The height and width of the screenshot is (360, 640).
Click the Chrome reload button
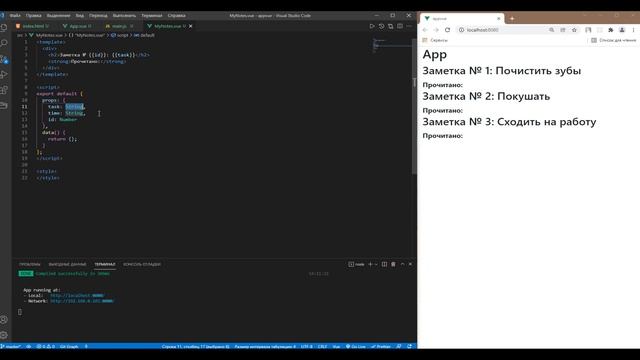pos(447,30)
